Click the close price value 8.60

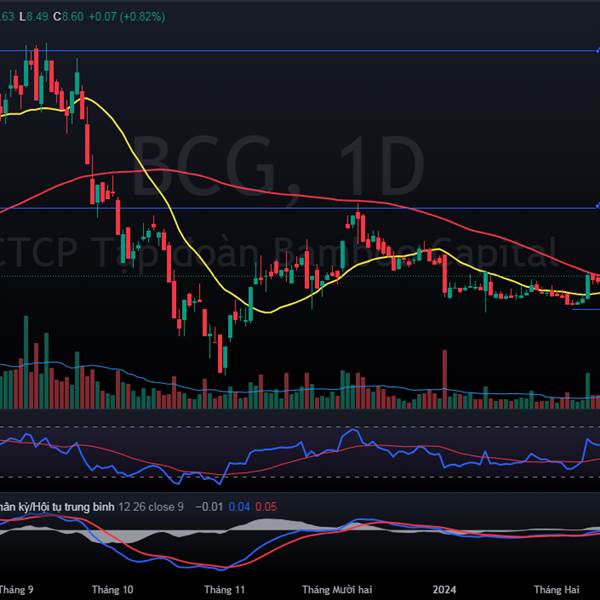click(73, 17)
